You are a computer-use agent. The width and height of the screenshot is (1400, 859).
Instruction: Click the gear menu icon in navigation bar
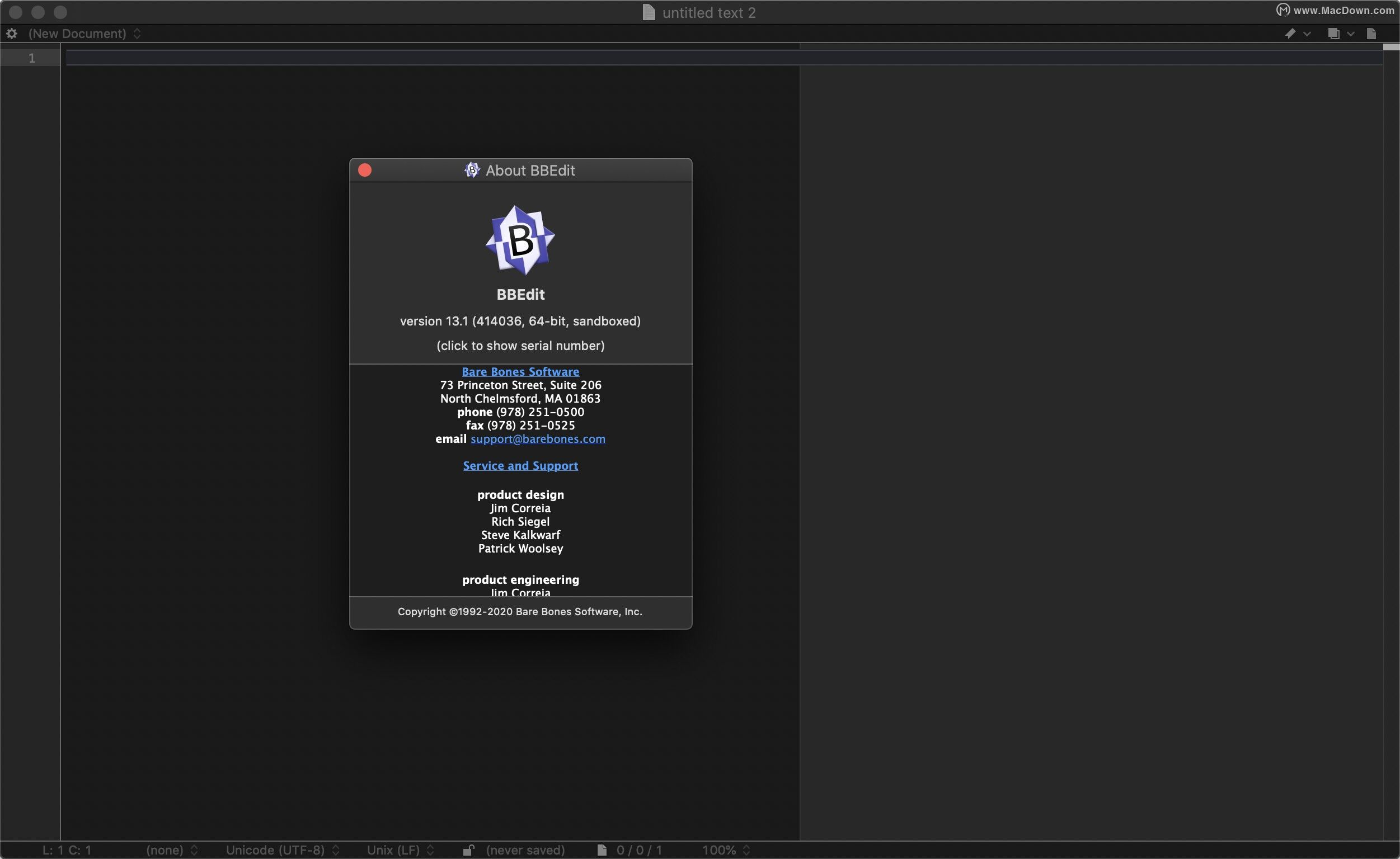pyautogui.click(x=11, y=34)
